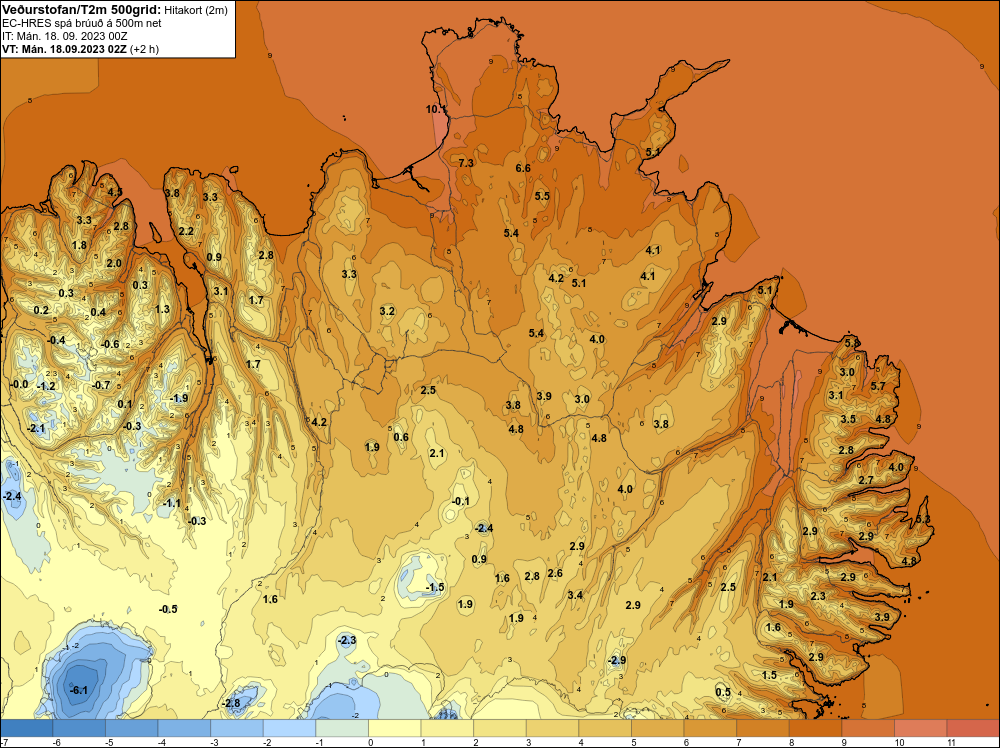Click the '3.4' temperature value

(575, 596)
